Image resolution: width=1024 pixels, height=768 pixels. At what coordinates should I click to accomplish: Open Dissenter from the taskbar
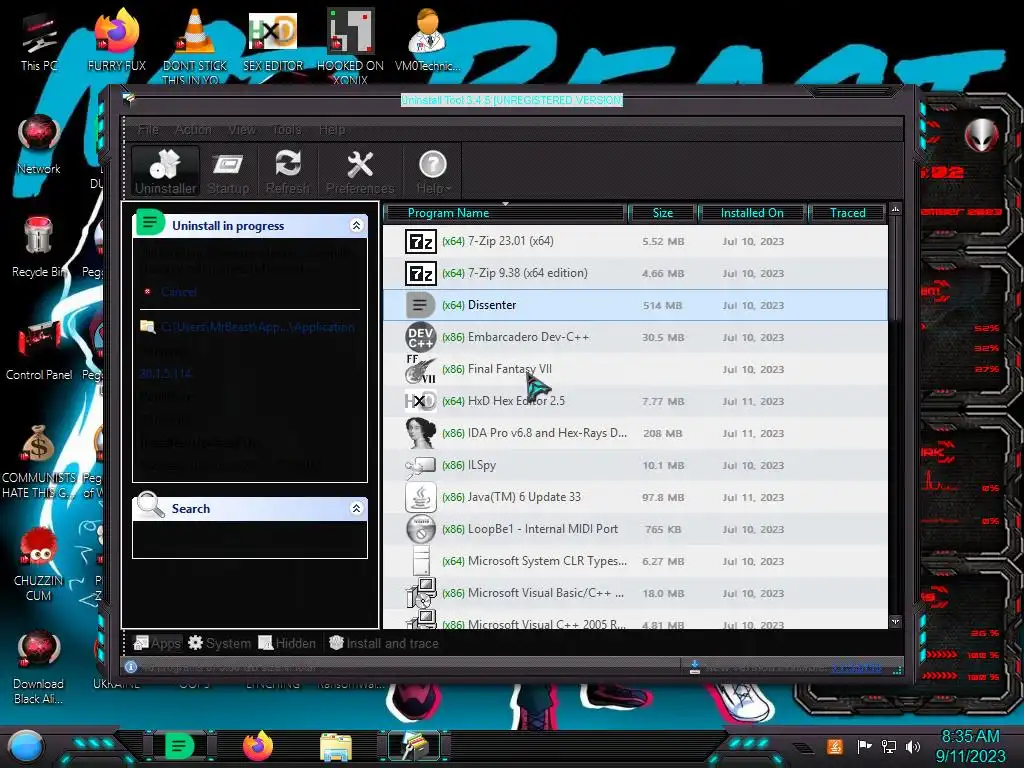tap(180, 746)
